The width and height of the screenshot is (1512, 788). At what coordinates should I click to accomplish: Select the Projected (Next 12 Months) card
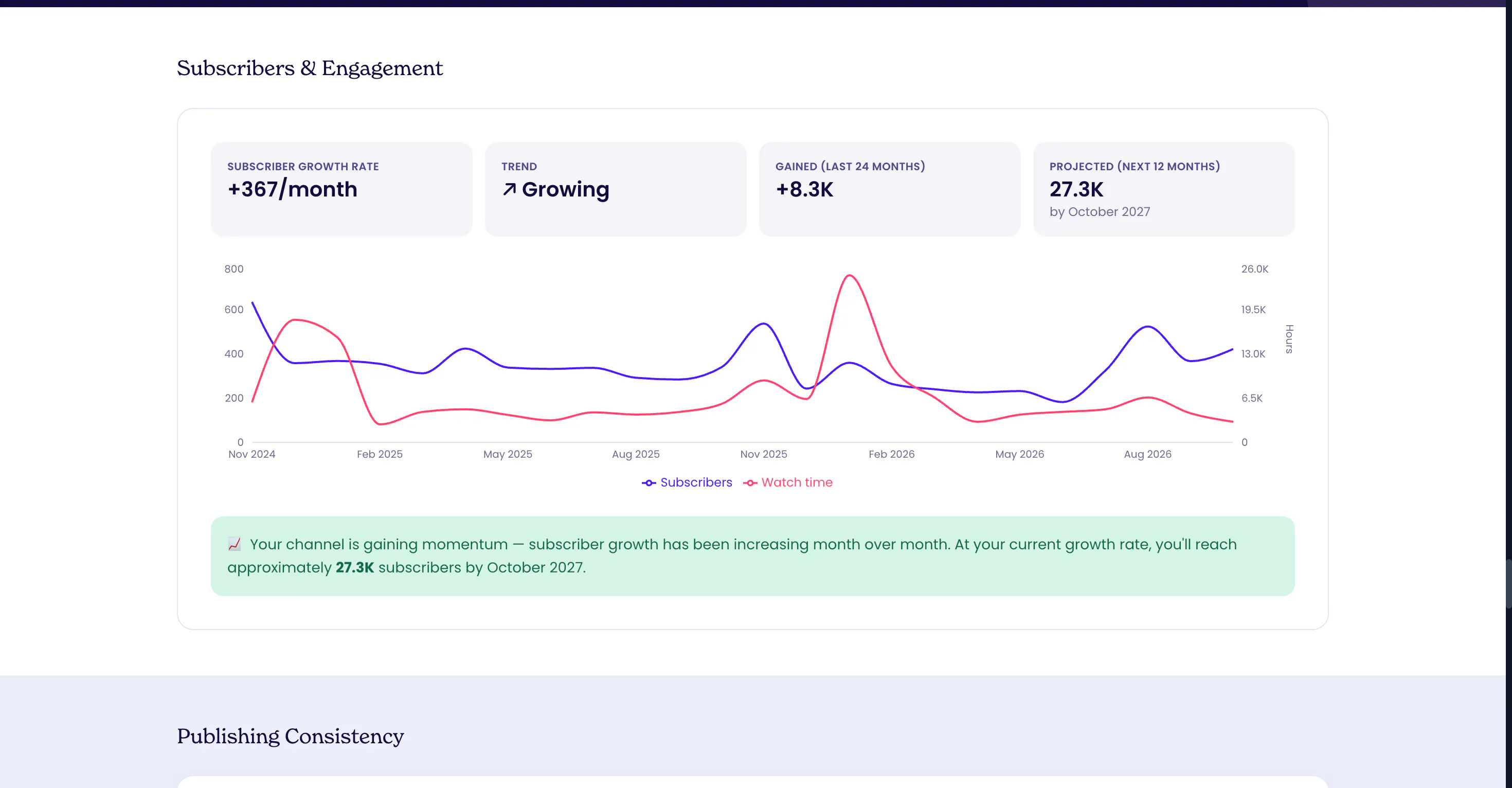coord(1163,189)
